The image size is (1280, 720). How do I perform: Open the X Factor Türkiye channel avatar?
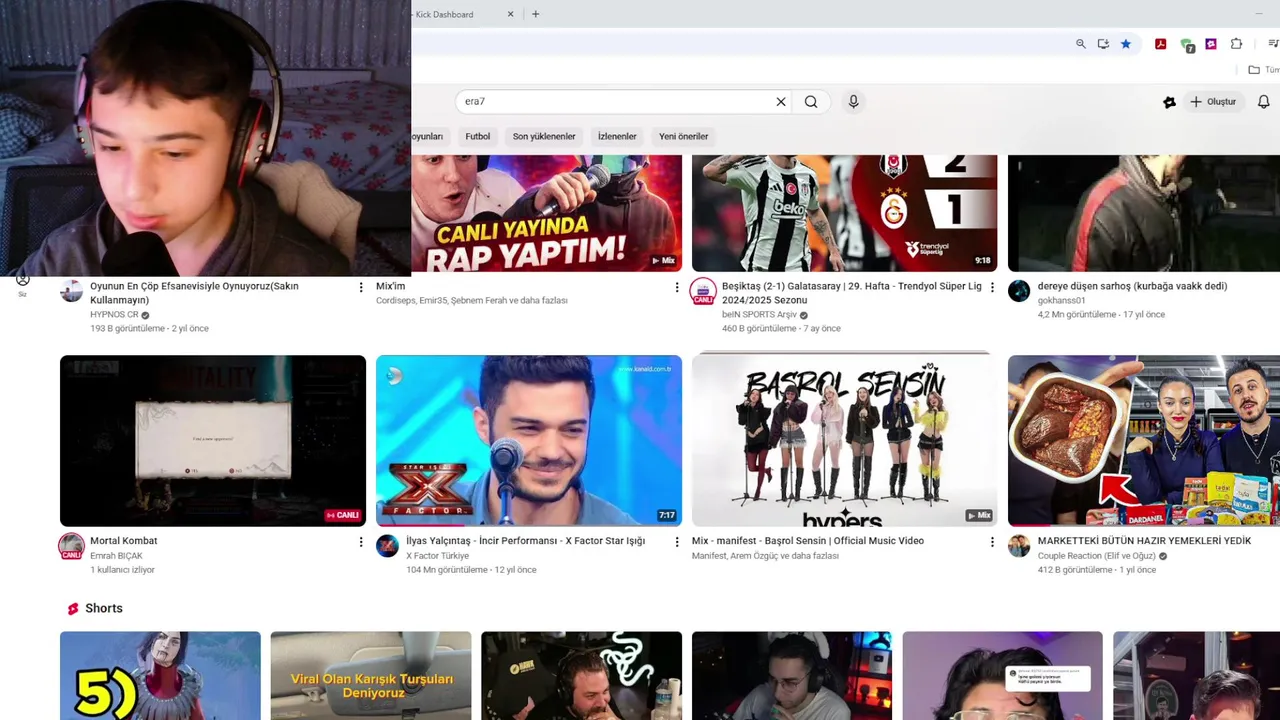[387, 546]
